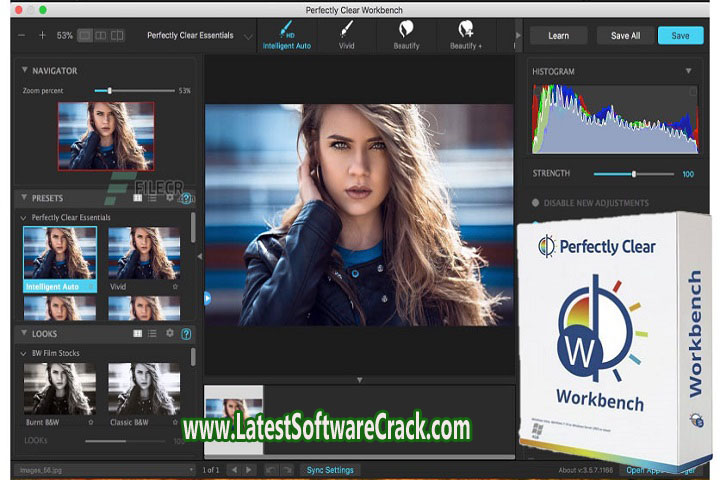Click the zoom in plus icon
Viewport: 720px width, 480px height.
[42, 35]
